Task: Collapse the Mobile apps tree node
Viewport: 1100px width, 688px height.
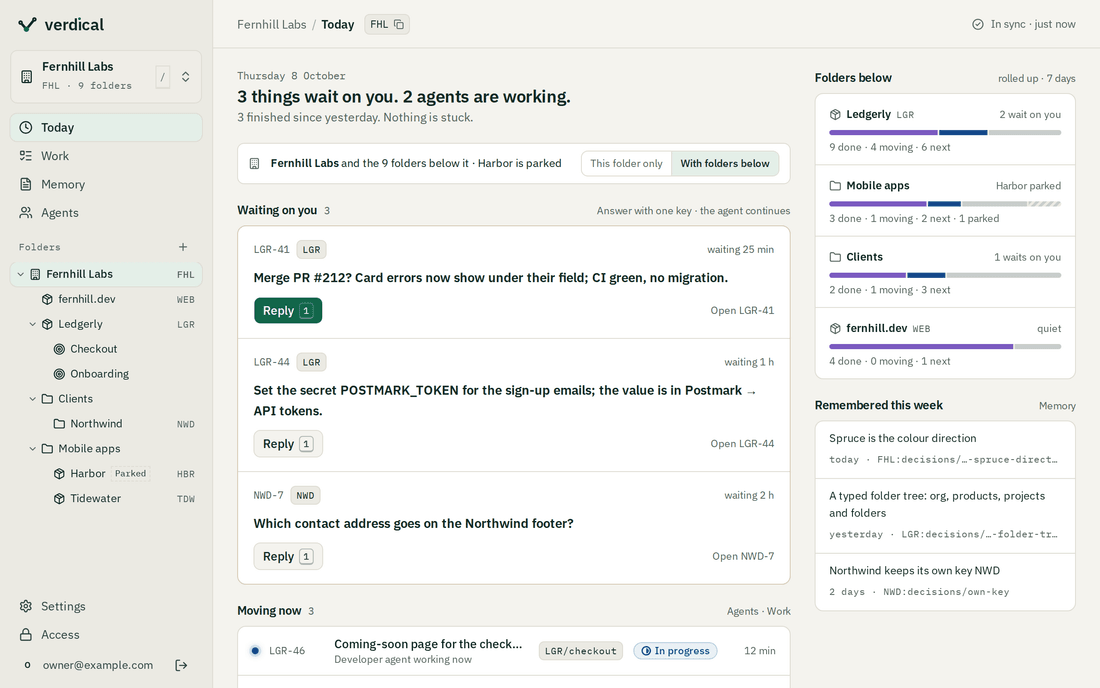Action: [x=32, y=449]
